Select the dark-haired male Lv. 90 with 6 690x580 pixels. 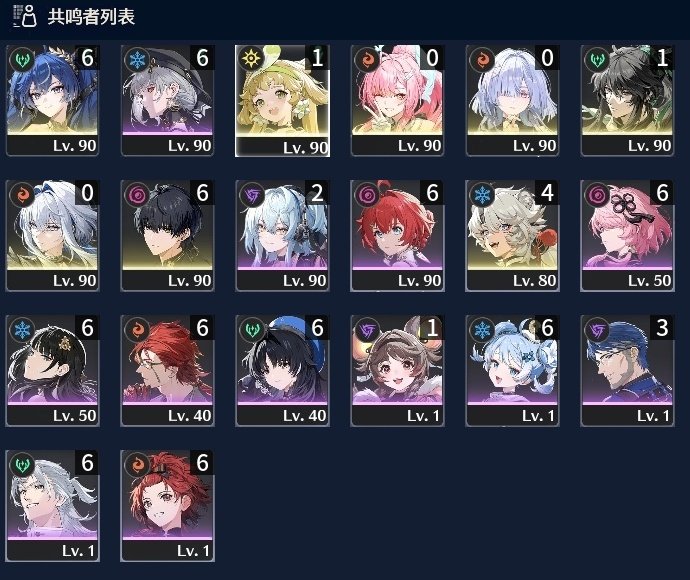click(168, 235)
